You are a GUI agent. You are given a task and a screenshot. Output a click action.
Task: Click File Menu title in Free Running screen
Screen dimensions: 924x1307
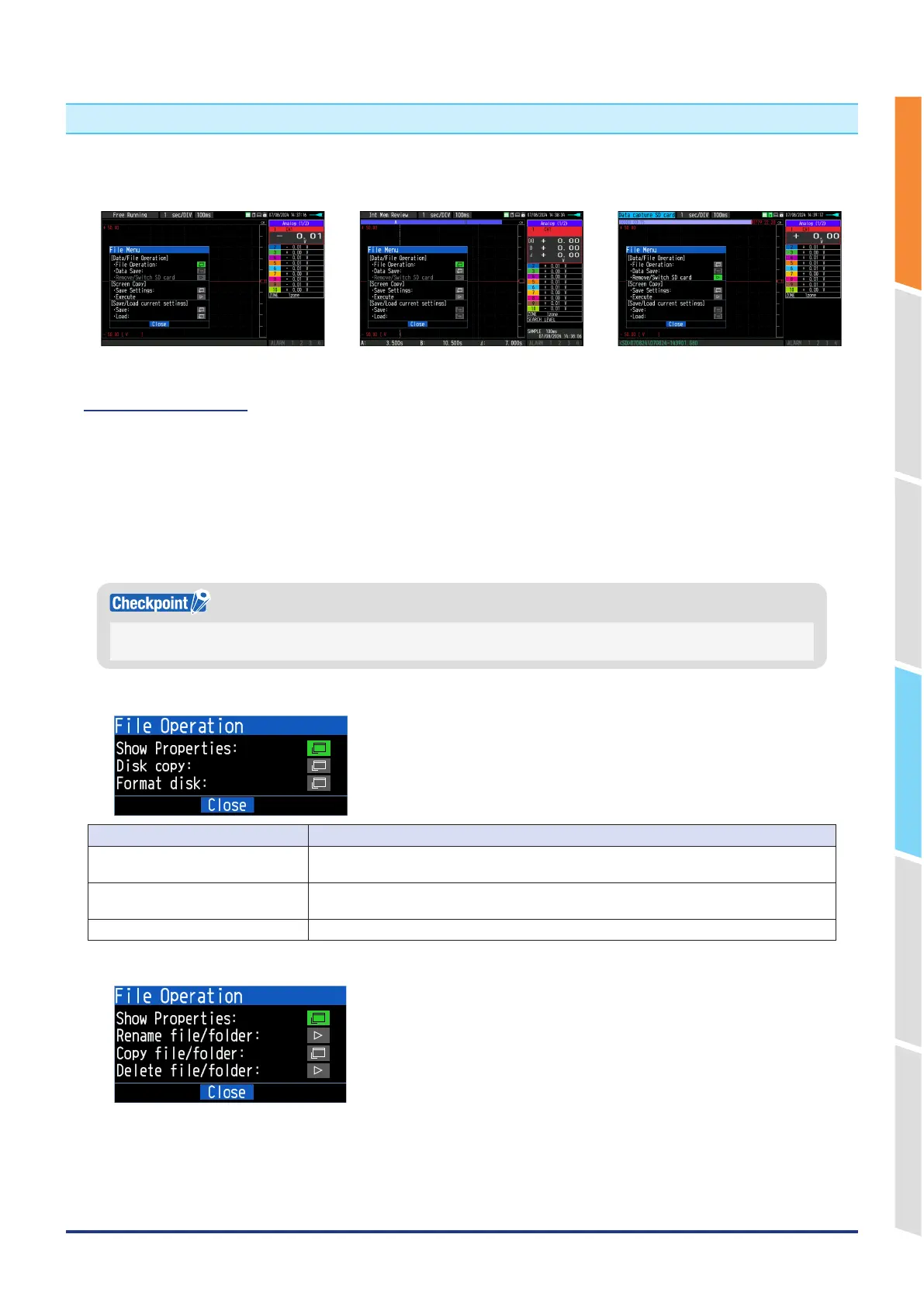coord(159,250)
